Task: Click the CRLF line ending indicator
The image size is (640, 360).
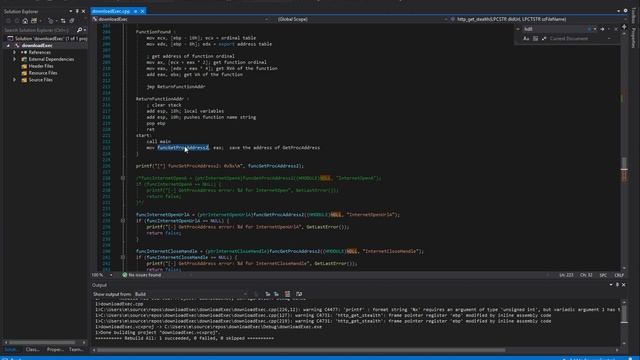Action: click(x=619, y=275)
